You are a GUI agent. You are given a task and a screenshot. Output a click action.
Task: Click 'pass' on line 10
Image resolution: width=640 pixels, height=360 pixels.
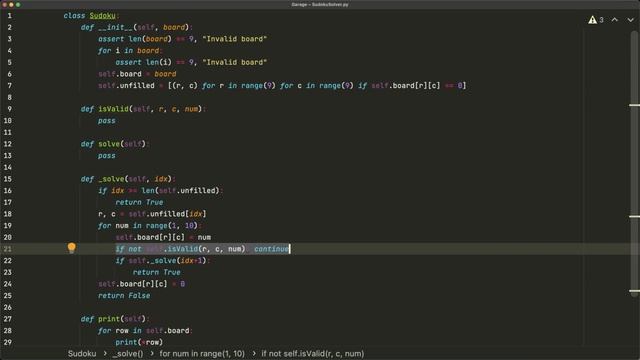[107, 121]
